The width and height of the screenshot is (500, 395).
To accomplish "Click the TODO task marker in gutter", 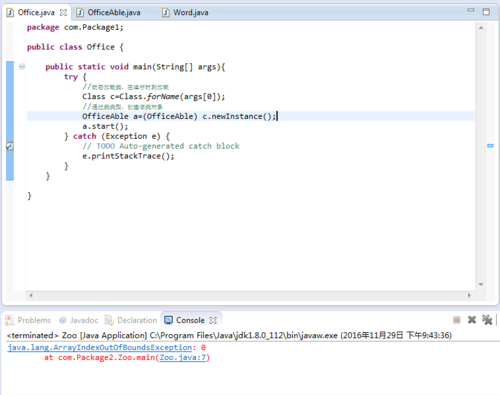I will 10,146.
